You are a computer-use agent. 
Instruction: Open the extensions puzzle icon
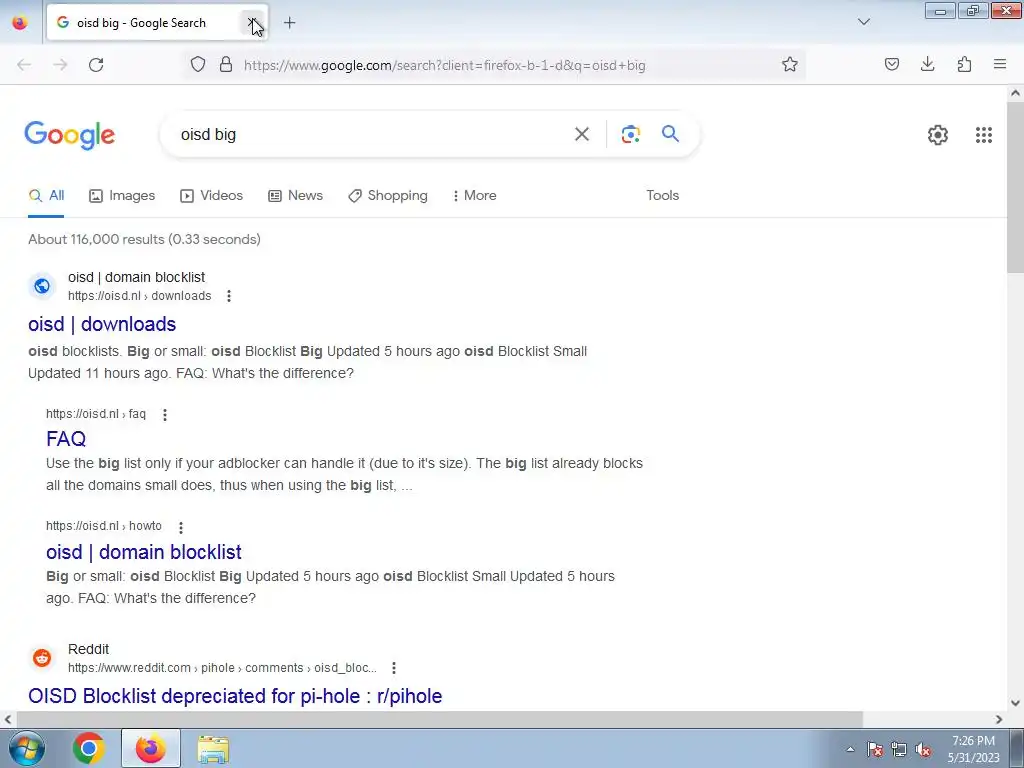(964, 64)
